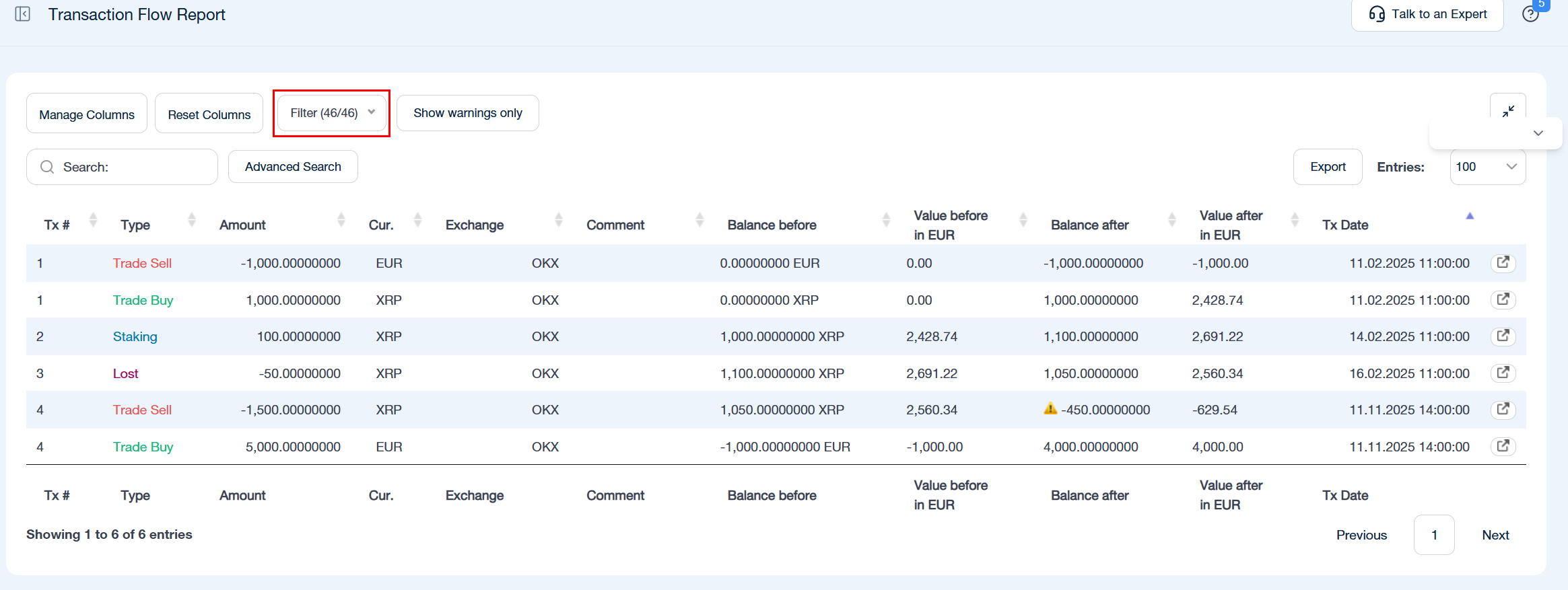Image resolution: width=1568 pixels, height=590 pixels.
Task: Click the search magnifier icon
Action: (x=47, y=167)
